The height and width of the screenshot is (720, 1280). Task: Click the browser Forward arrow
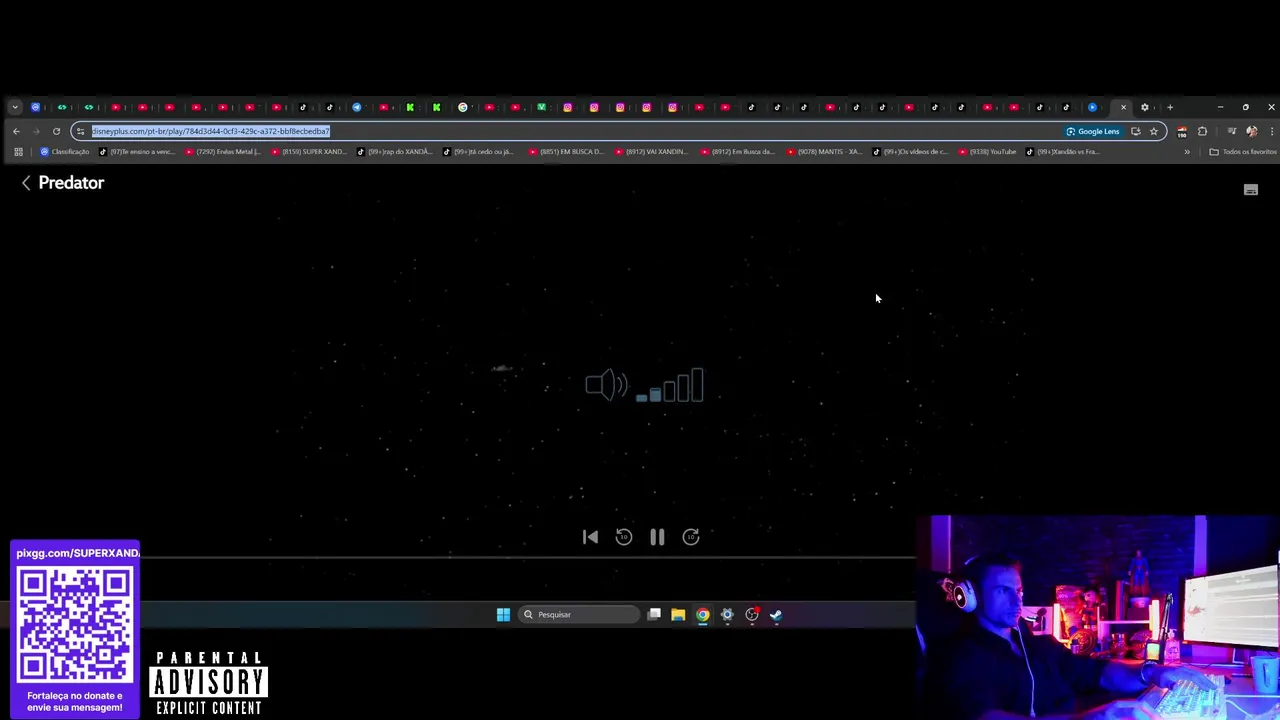pyautogui.click(x=36, y=131)
